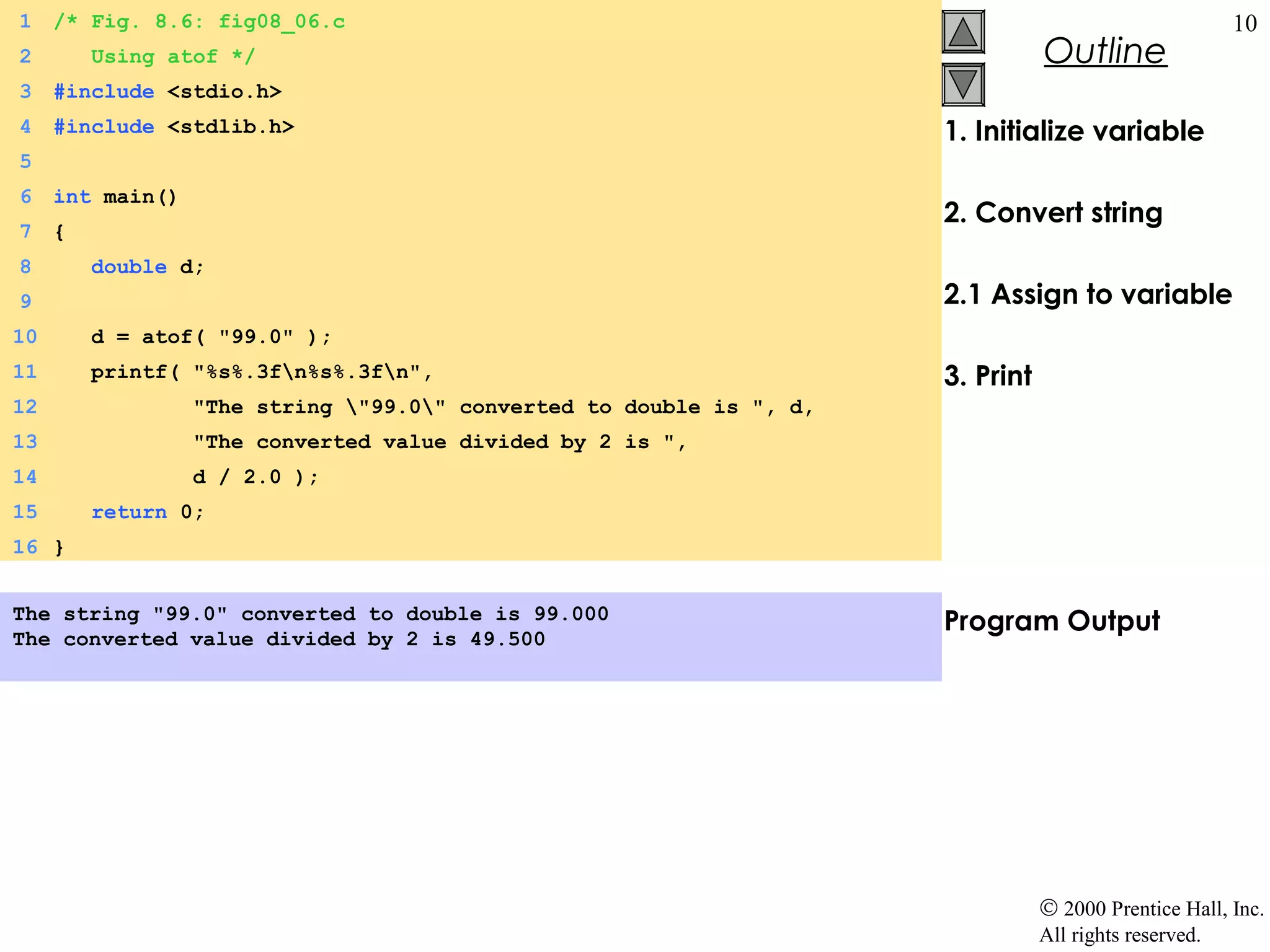
Task: Select outline item '2. Convert string'
Action: click(x=1053, y=213)
